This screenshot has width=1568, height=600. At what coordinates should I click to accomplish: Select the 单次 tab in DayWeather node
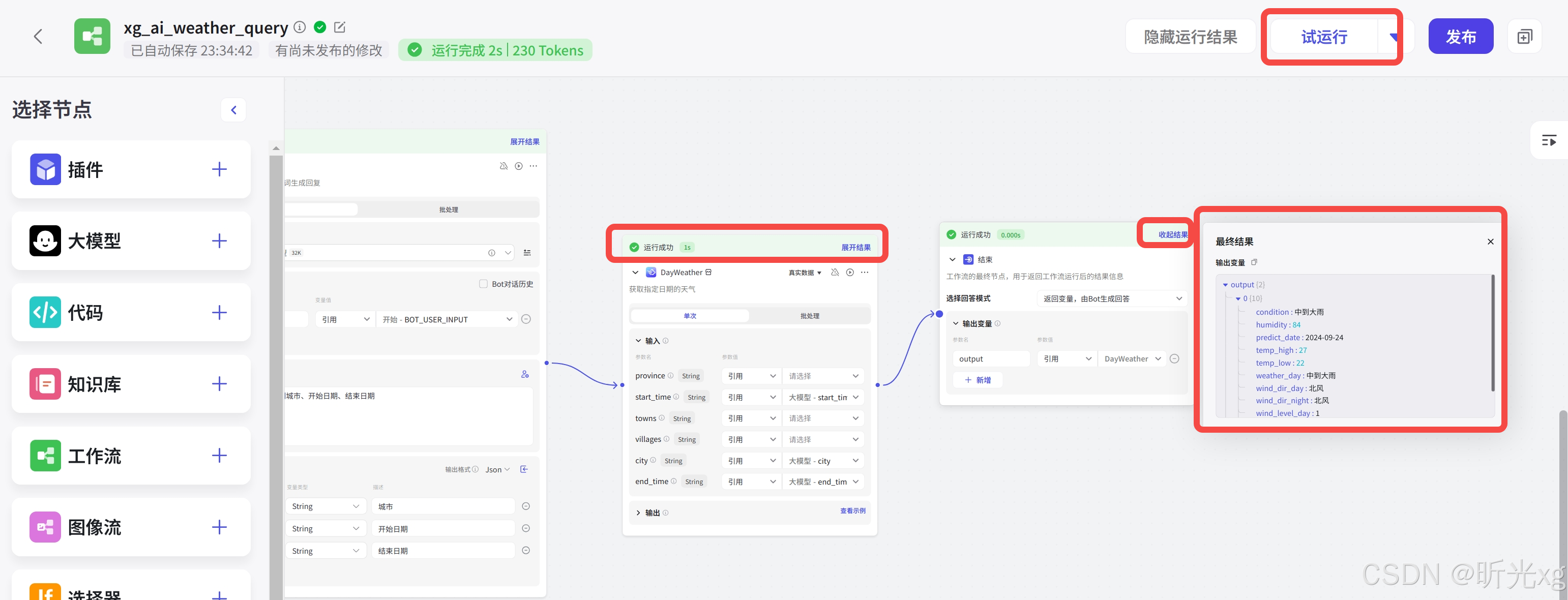(690, 316)
